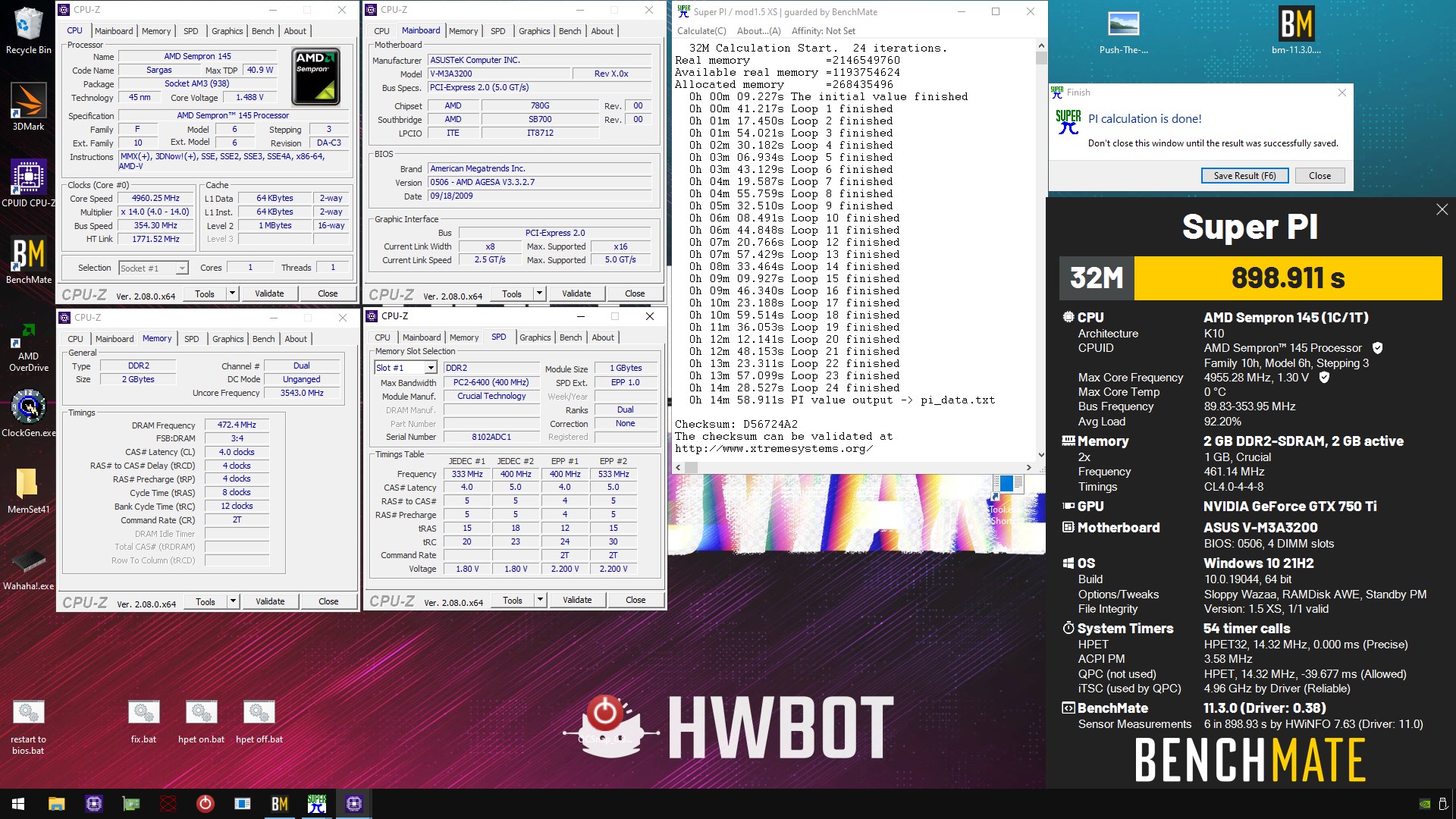This screenshot has height=819, width=1456.
Task: Select the hpet on.bat desktop file
Action: (x=201, y=720)
